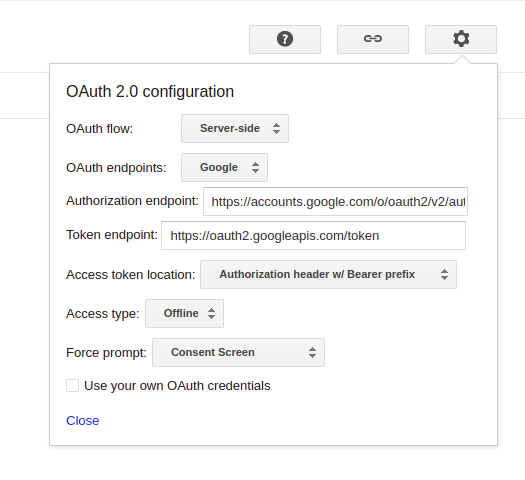525x480 pixels.
Task: Click the Access token location arrows
Action: click(444, 274)
